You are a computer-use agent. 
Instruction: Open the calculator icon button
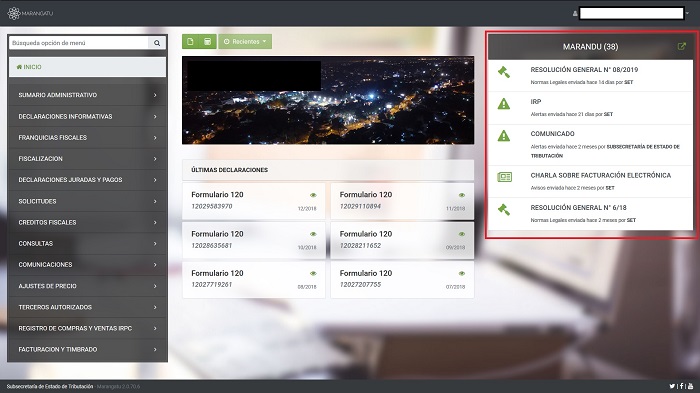click(208, 42)
